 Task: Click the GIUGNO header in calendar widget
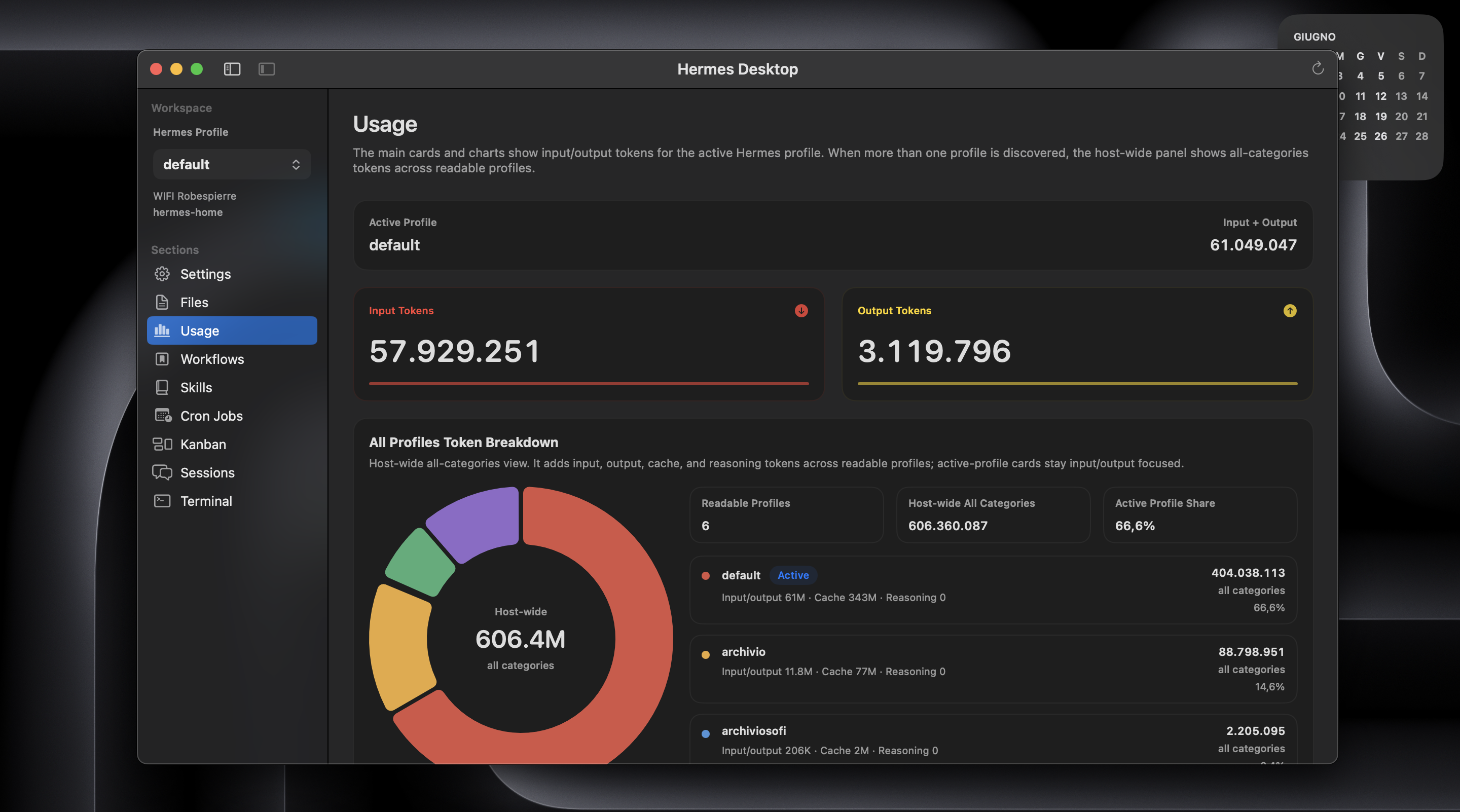coord(1314,37)
